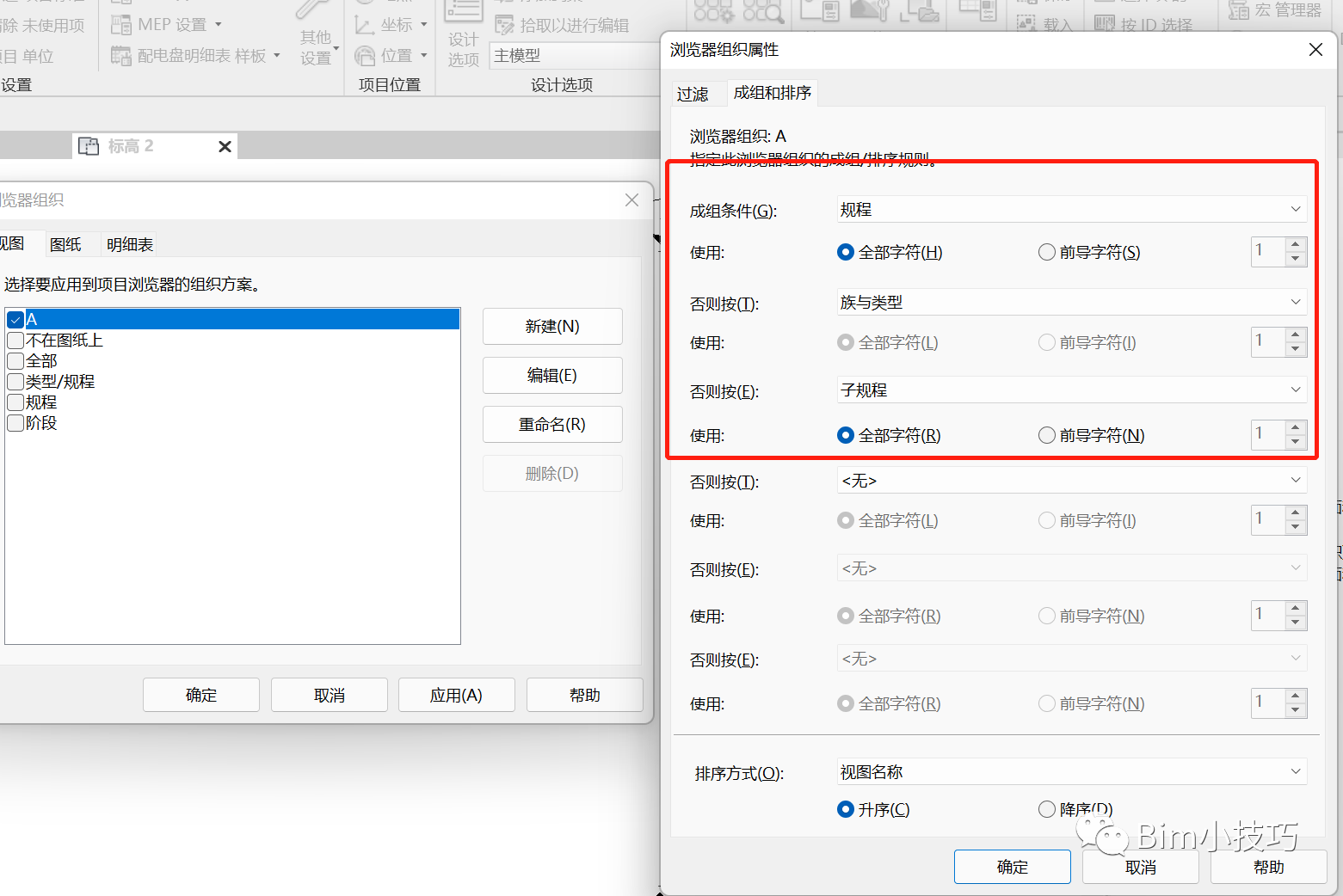
Task: Click the 成组条件 leading character count field
Action: click(x=1268, y=251)
